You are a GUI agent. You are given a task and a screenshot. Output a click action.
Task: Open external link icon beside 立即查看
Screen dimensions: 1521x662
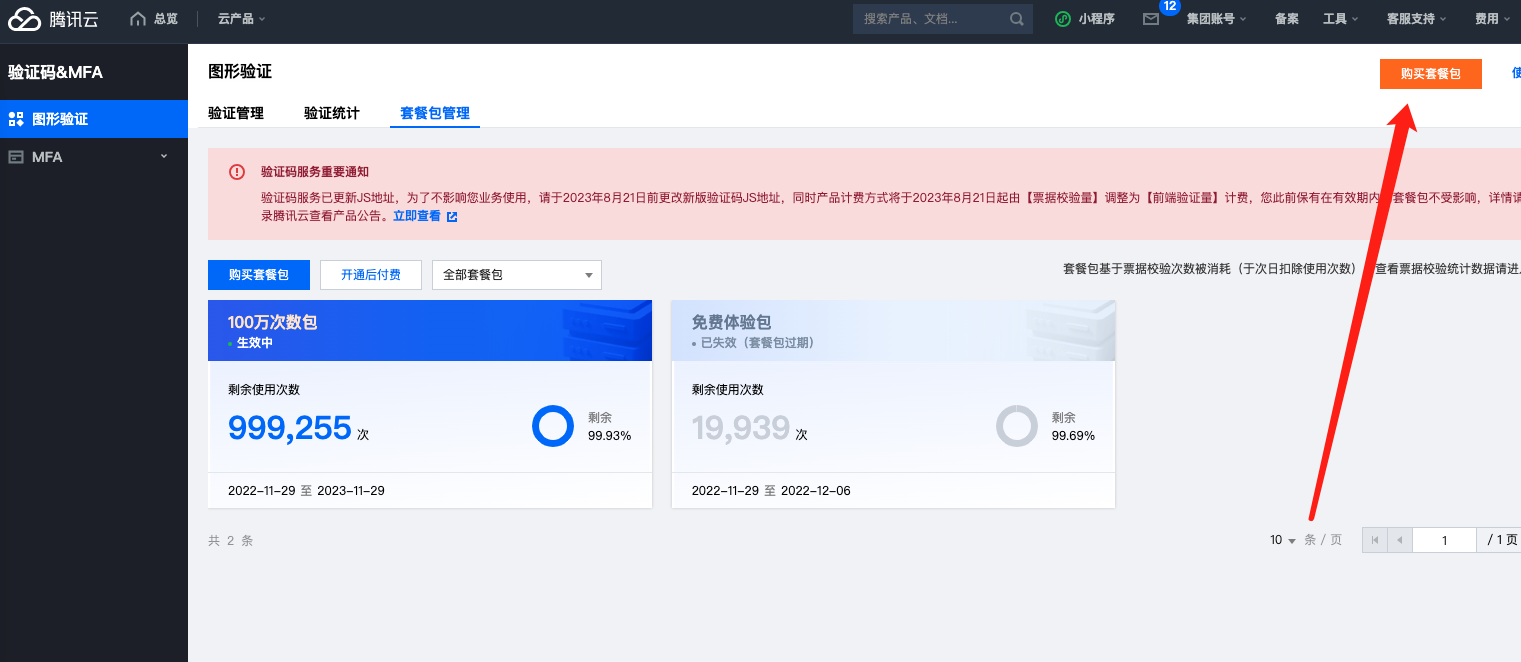click(x=452, y=216)
